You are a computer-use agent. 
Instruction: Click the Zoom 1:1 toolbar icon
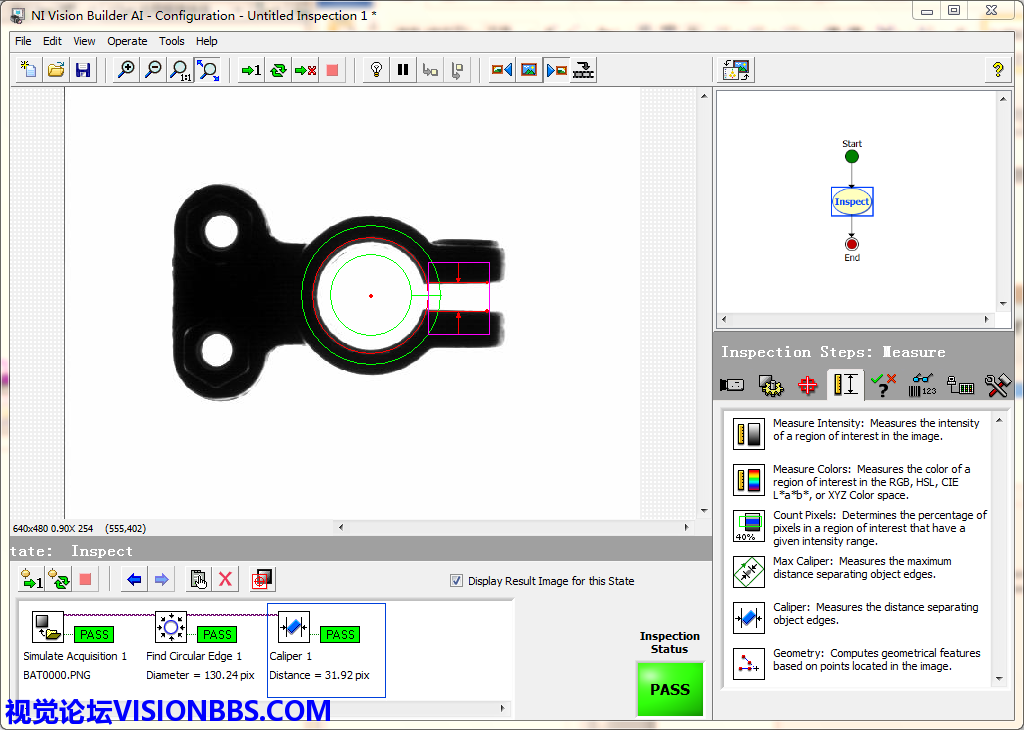pyautogui.click(x=180, y=70)
